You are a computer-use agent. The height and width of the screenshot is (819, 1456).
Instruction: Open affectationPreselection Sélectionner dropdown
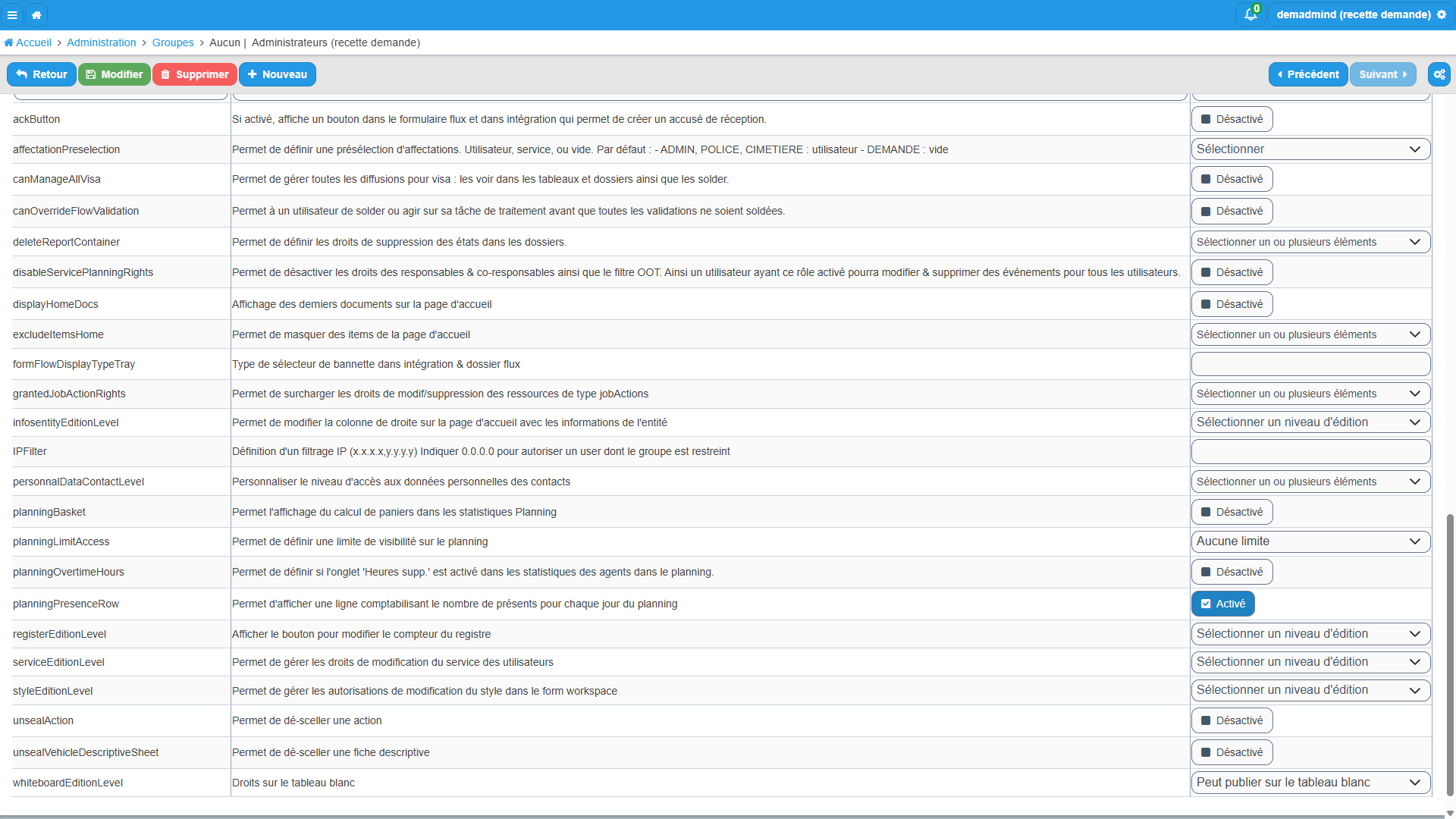tap(1310, 149)
